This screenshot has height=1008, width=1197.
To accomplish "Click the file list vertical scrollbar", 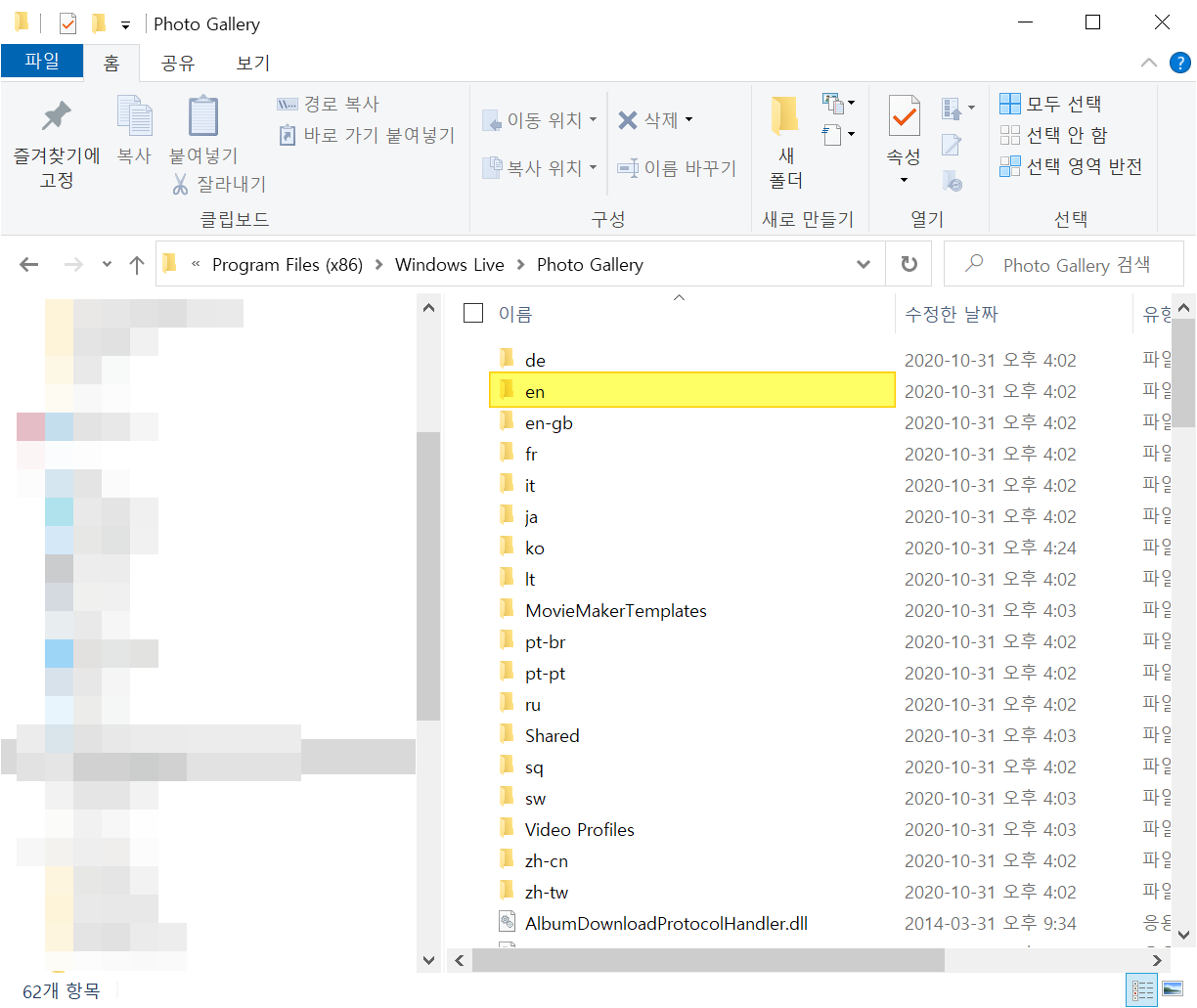I will (1183, 372).
